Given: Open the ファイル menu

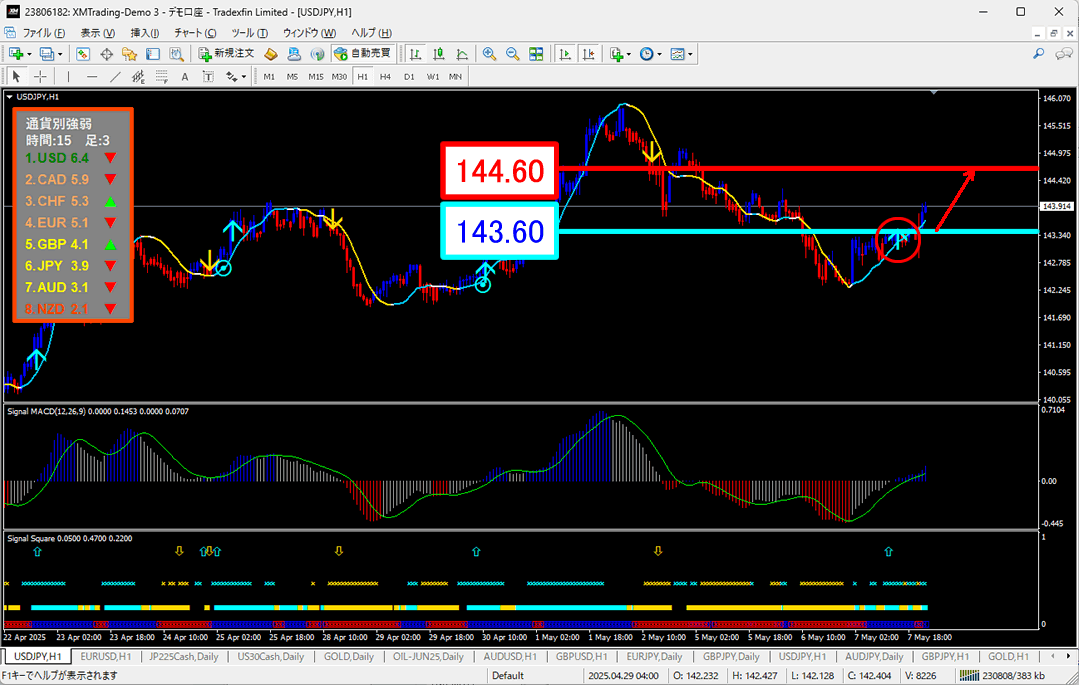Looking at the screenshot, I should (x=43, y=32).
